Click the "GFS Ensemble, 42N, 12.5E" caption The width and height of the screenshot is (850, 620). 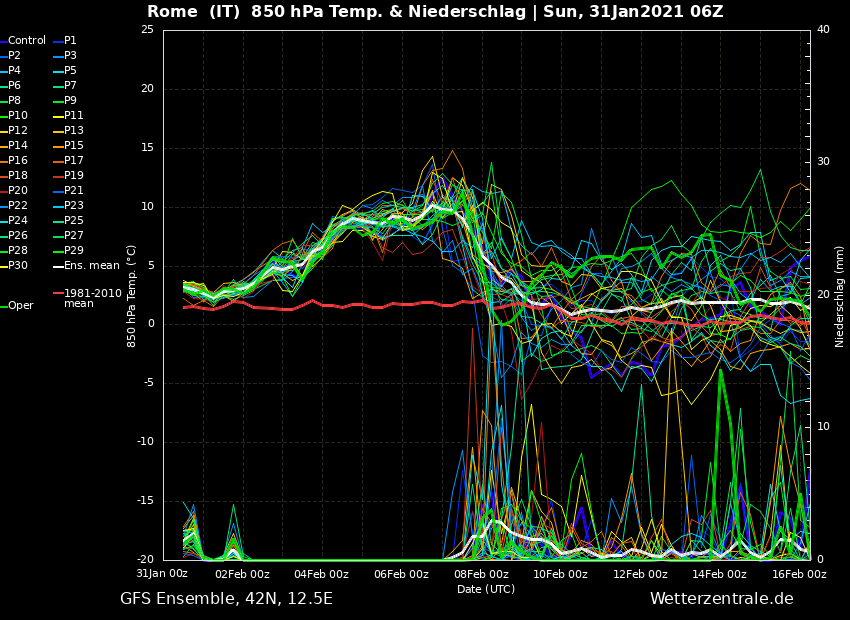pos(226,599)
